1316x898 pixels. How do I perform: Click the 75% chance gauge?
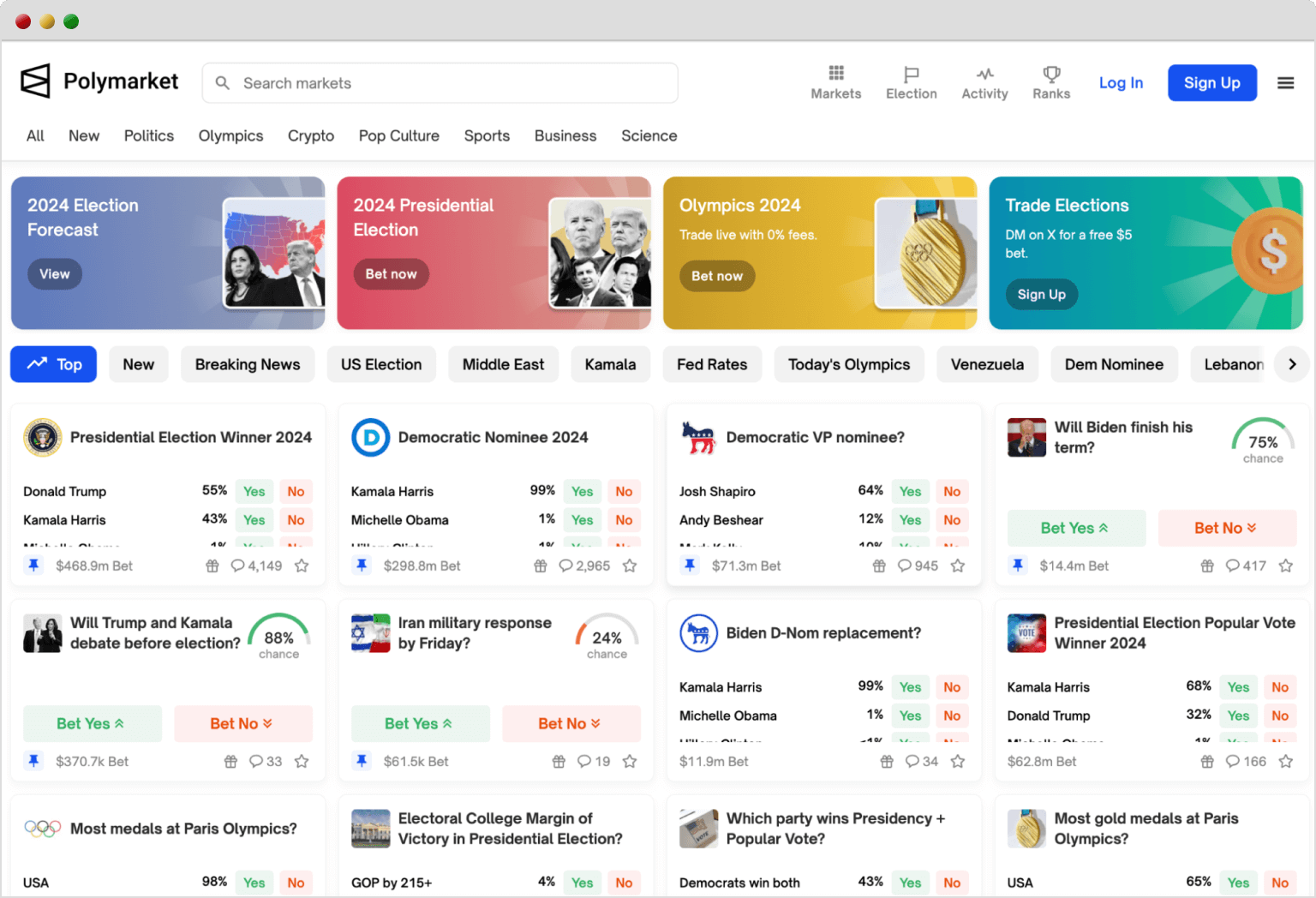coord(1263,440)
